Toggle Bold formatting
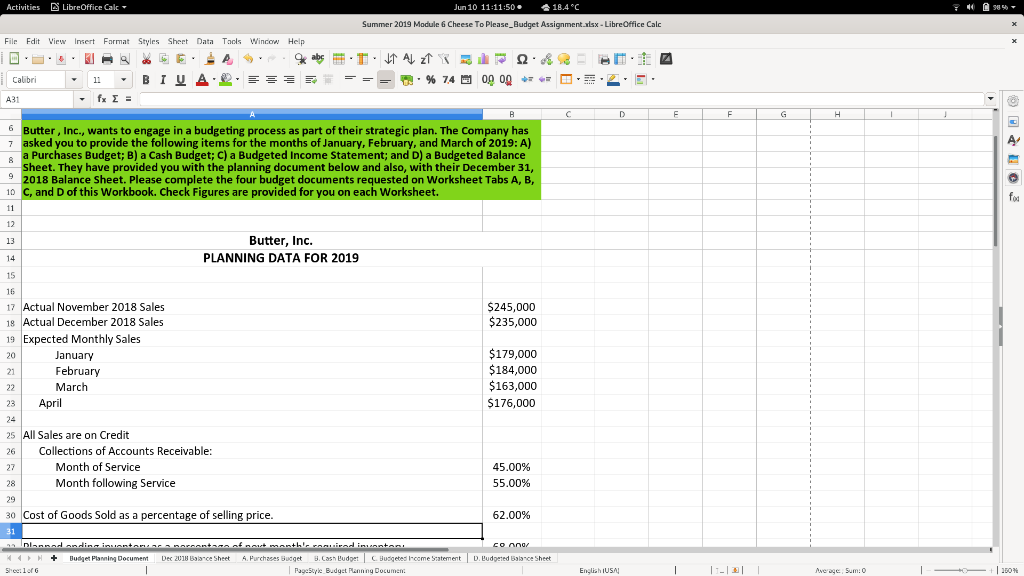 point(145,79)
